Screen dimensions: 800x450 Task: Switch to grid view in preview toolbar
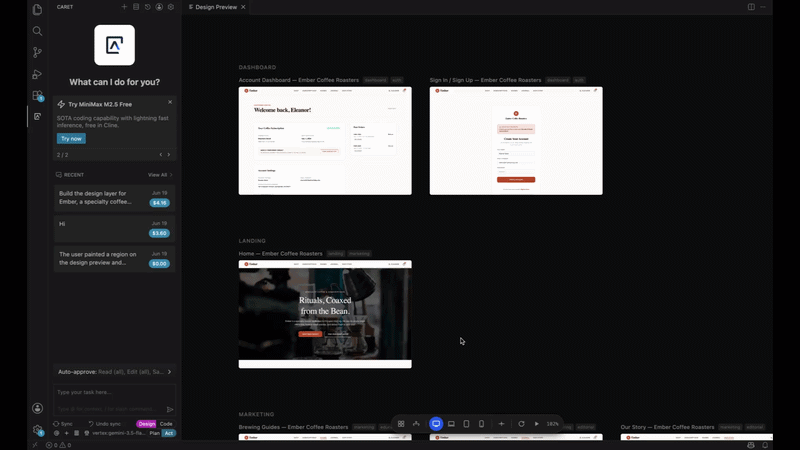(401, 424)
